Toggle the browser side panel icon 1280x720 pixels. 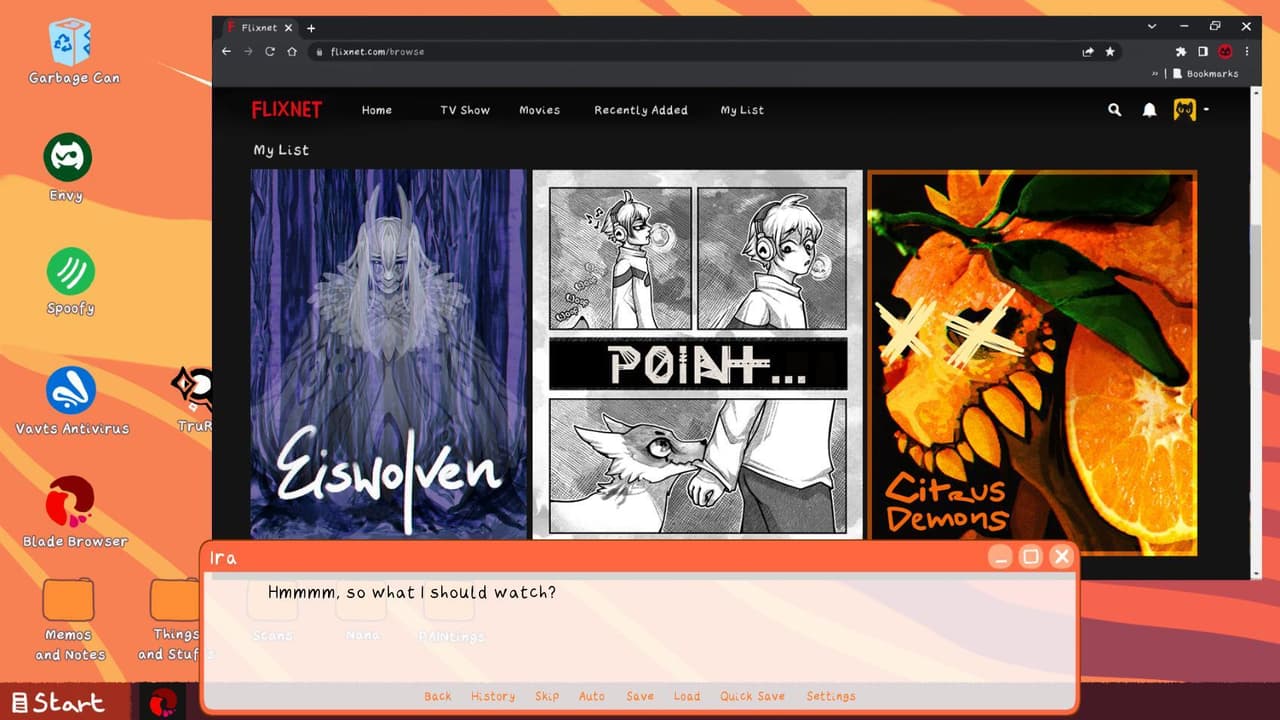(x=1203, y=51)
